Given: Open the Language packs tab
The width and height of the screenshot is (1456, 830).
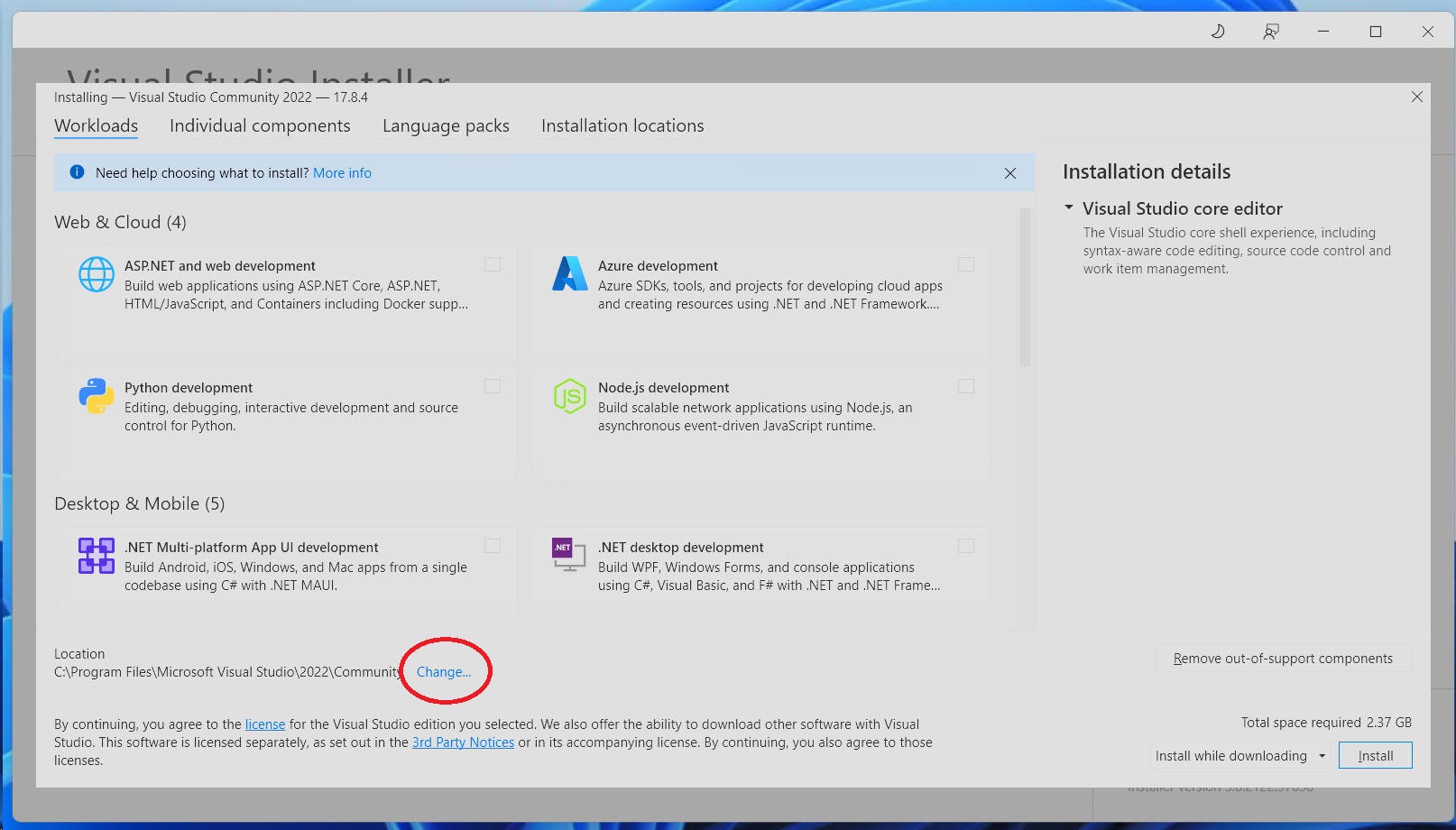Looking at the screenshot, I should [446, 126].
